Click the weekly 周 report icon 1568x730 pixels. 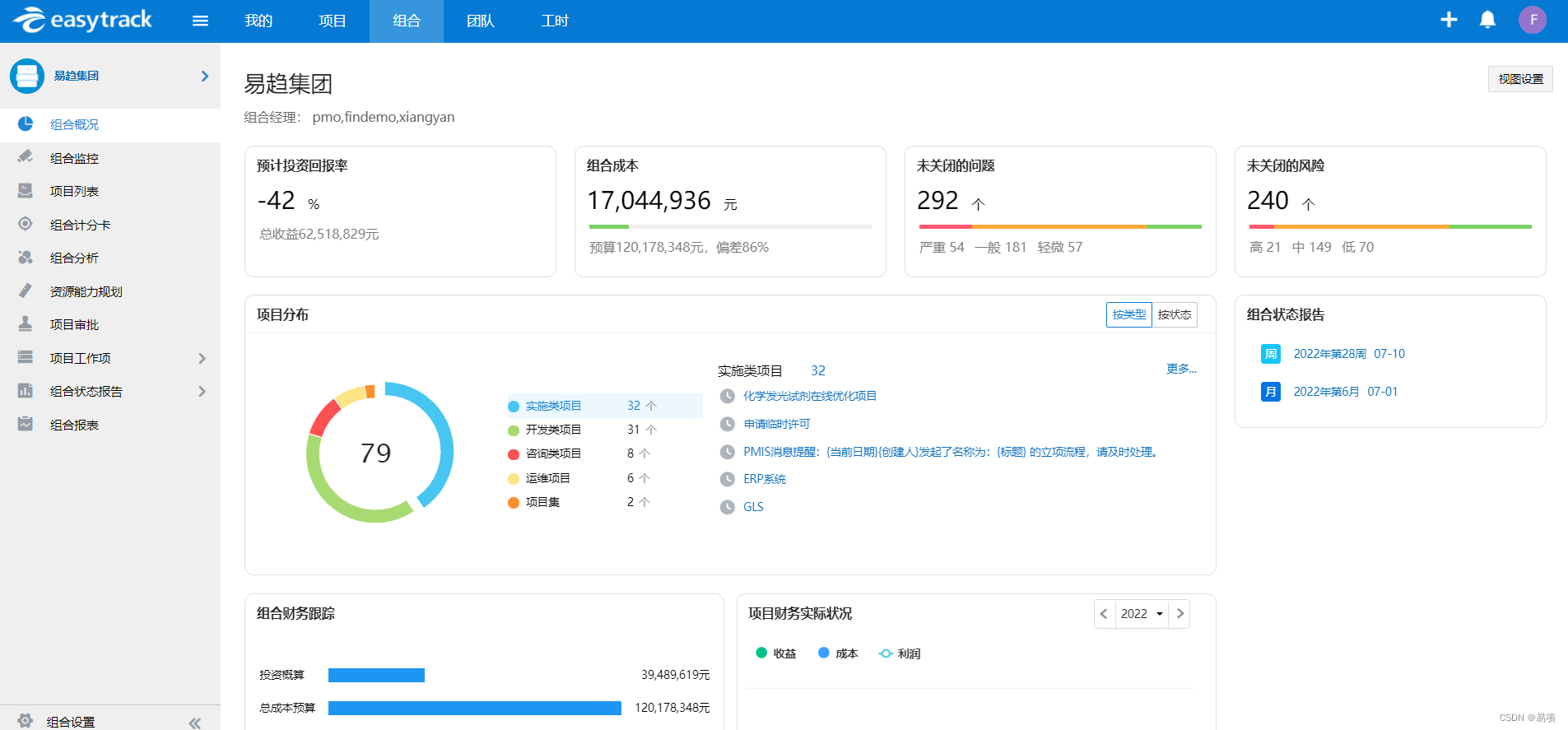[1271, 354]
